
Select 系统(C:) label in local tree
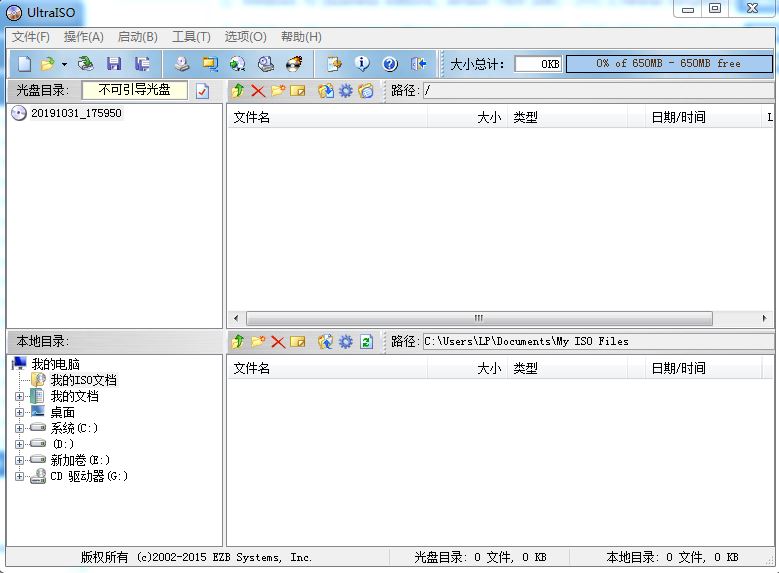click(74, 428)
